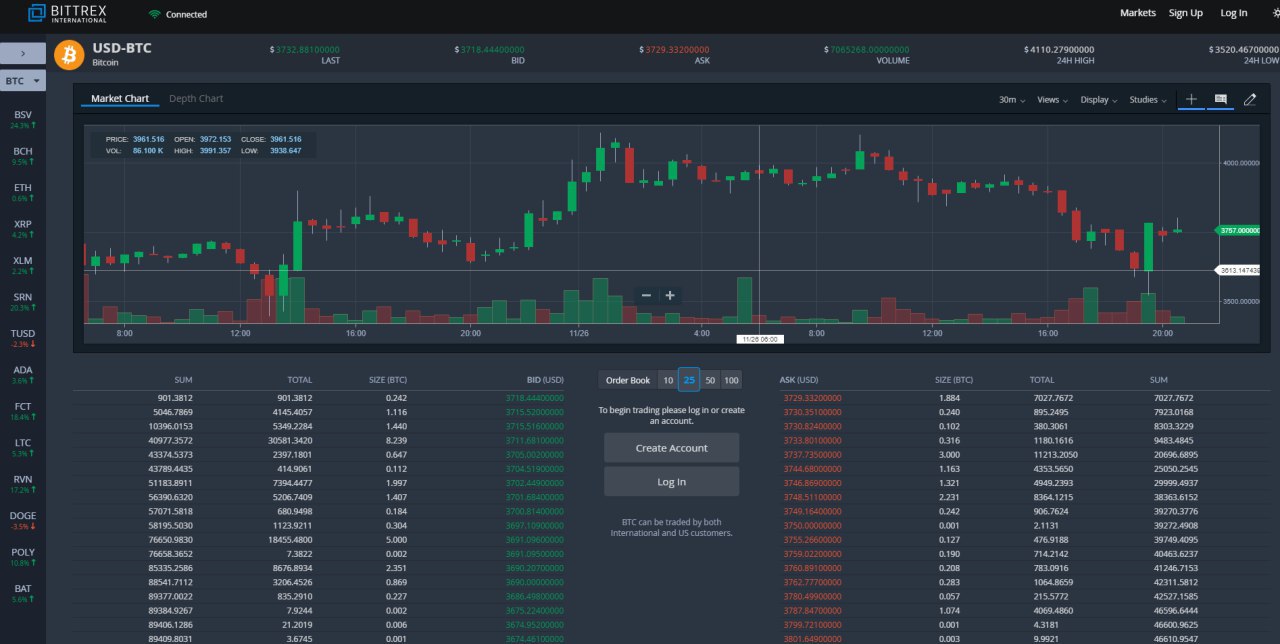
Task: Click the Log In button below chart
Action: (x=672, y=482)
